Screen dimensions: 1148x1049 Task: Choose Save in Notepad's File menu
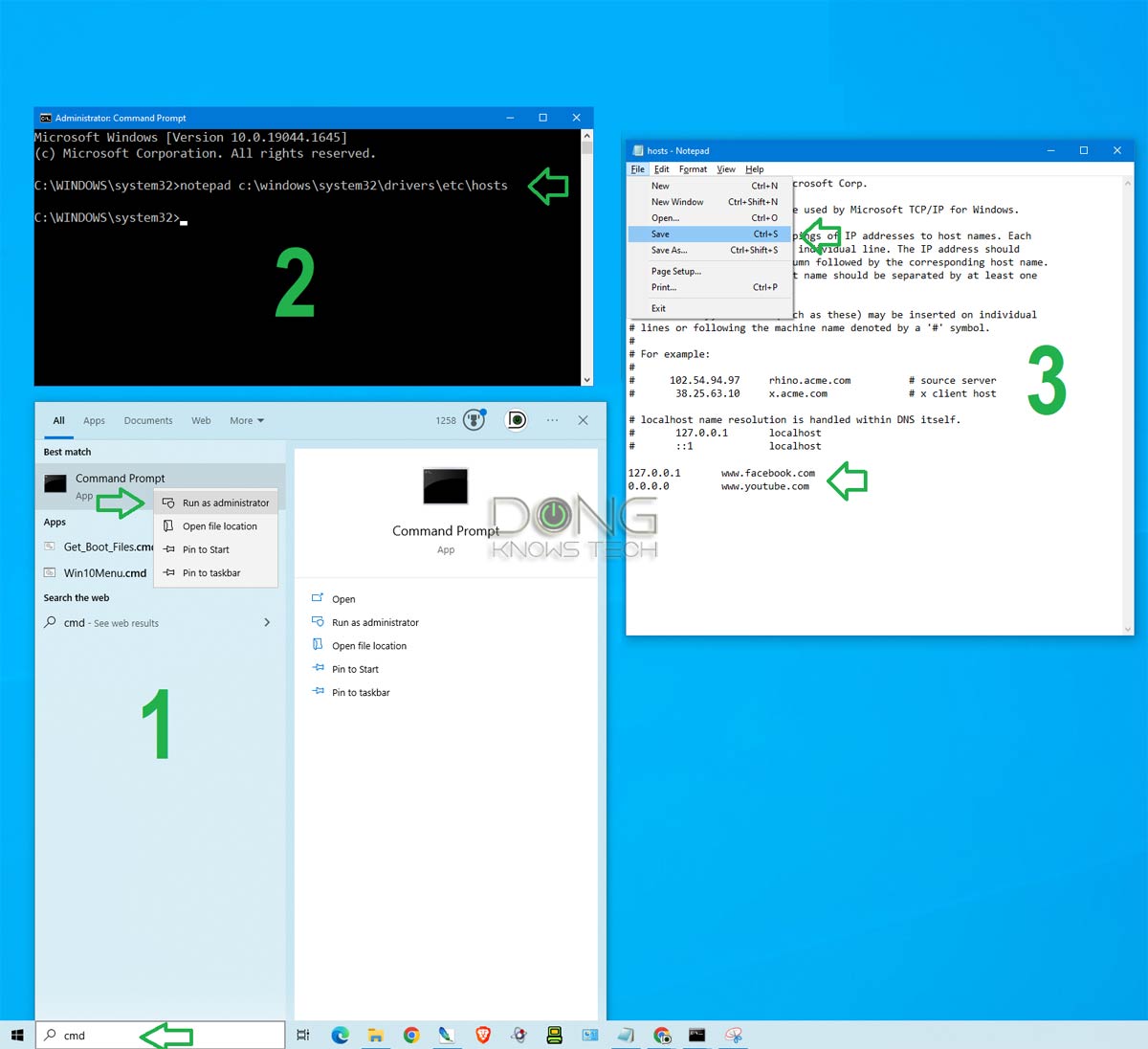click(x=709, y=234)
